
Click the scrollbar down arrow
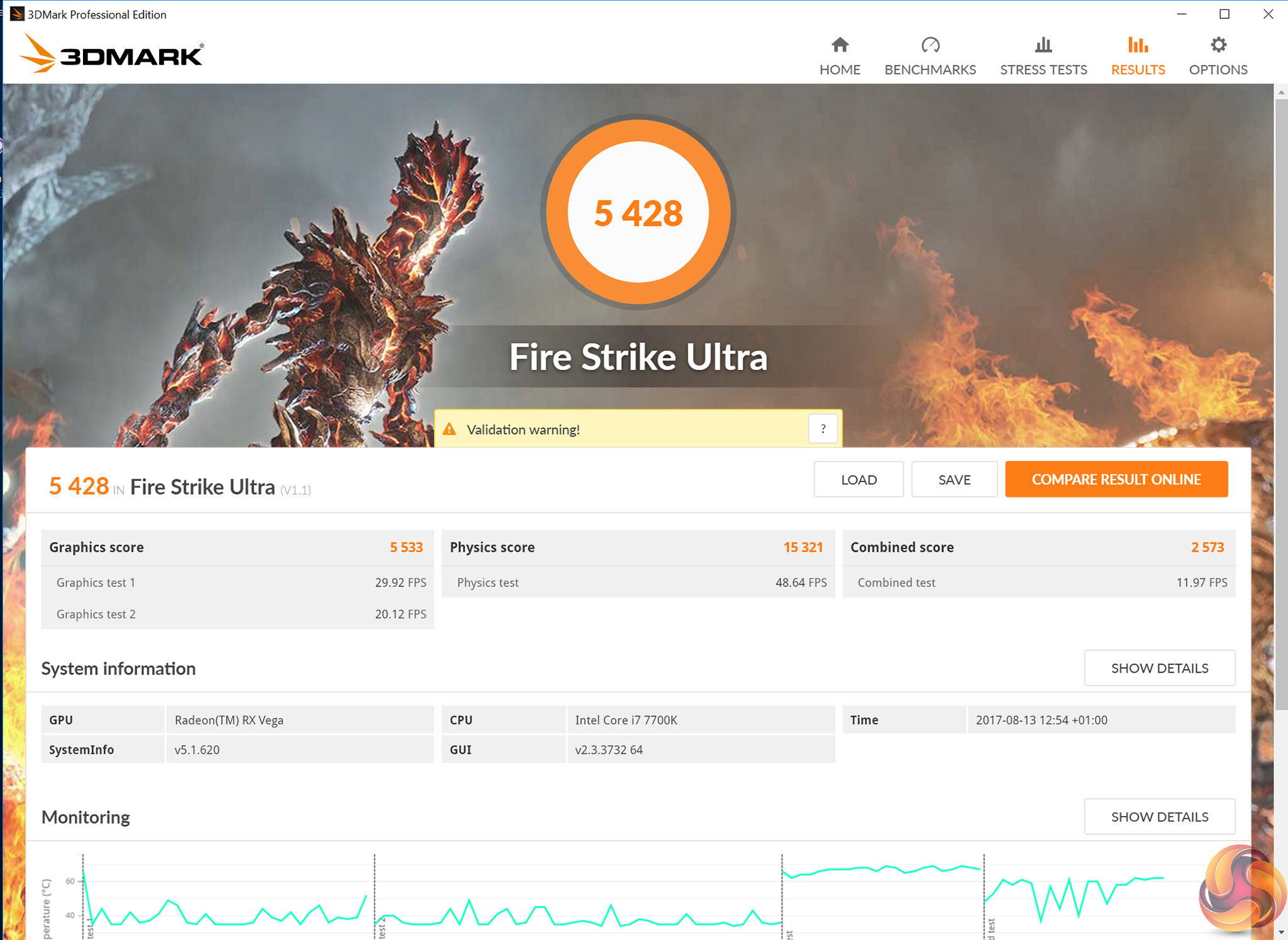click(1281, 932)
